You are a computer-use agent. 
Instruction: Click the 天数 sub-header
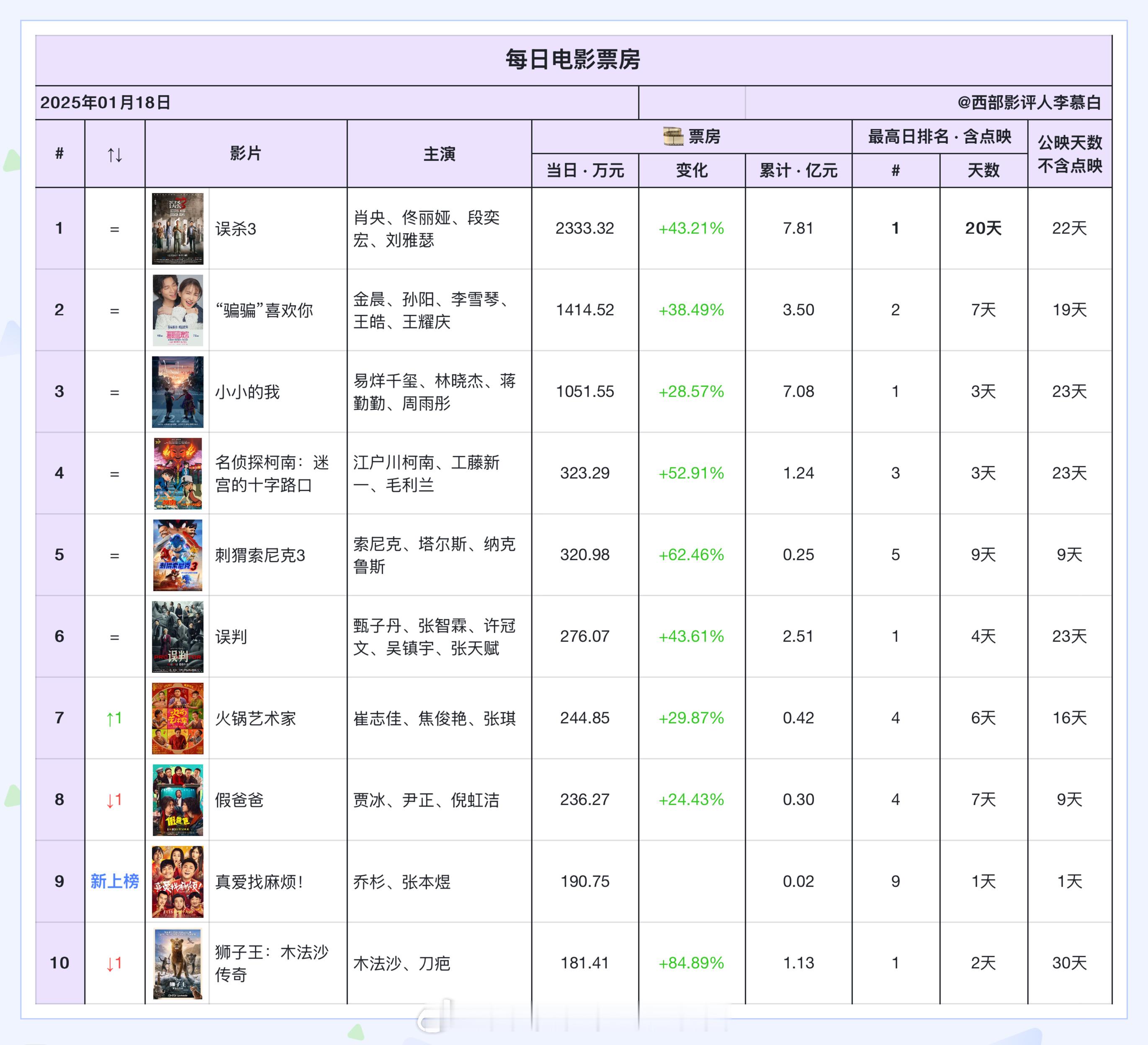coord(983,170)
